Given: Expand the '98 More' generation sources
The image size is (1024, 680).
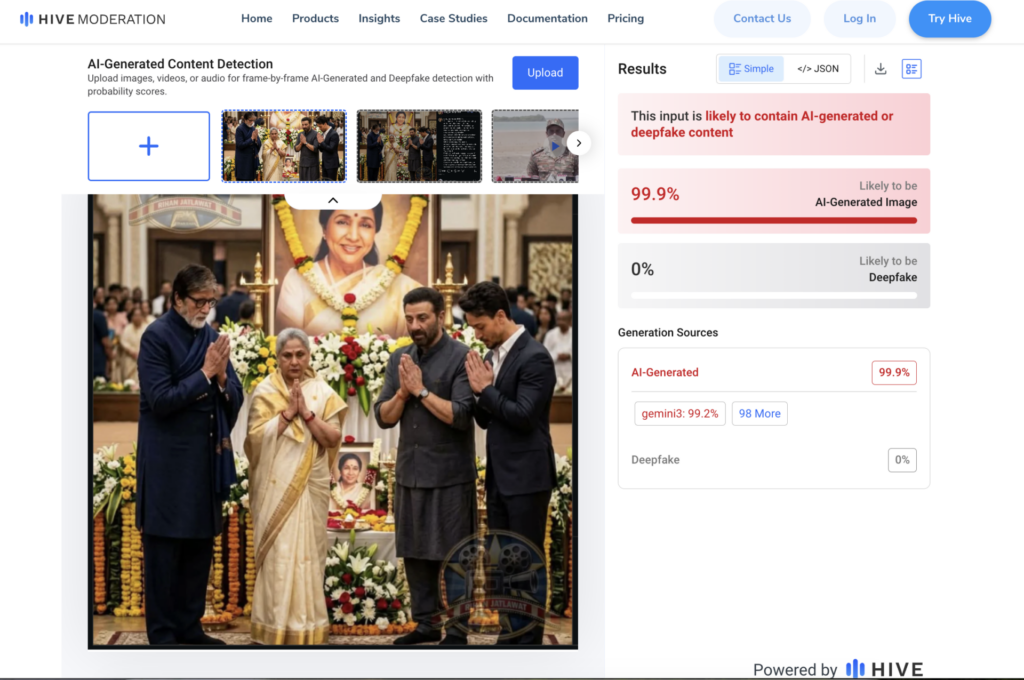Looking at the screenshot, I should pos(759,414).
